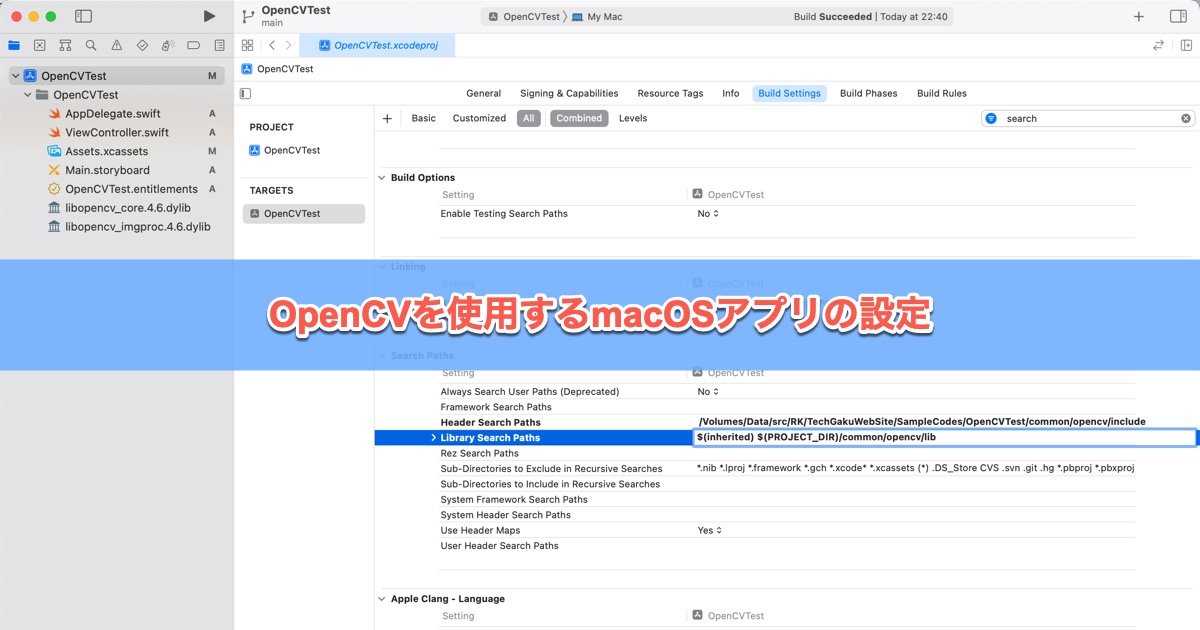The width and height of the screenshot is (1200, 630).
Task: Open the OpenCVTest My Mac scheme selector
Action: point(555,16)
